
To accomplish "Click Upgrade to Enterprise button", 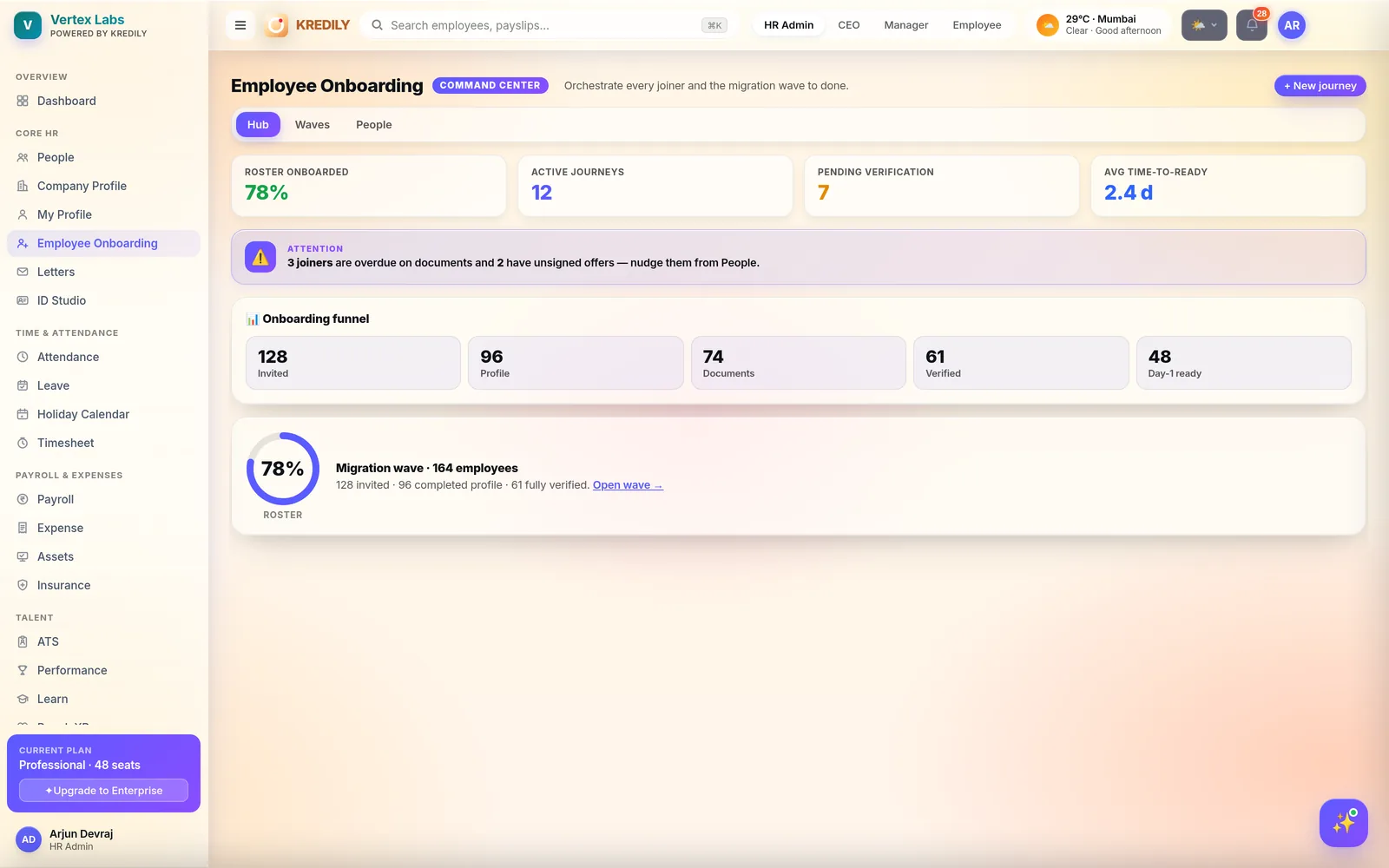I will pos(104,791).
